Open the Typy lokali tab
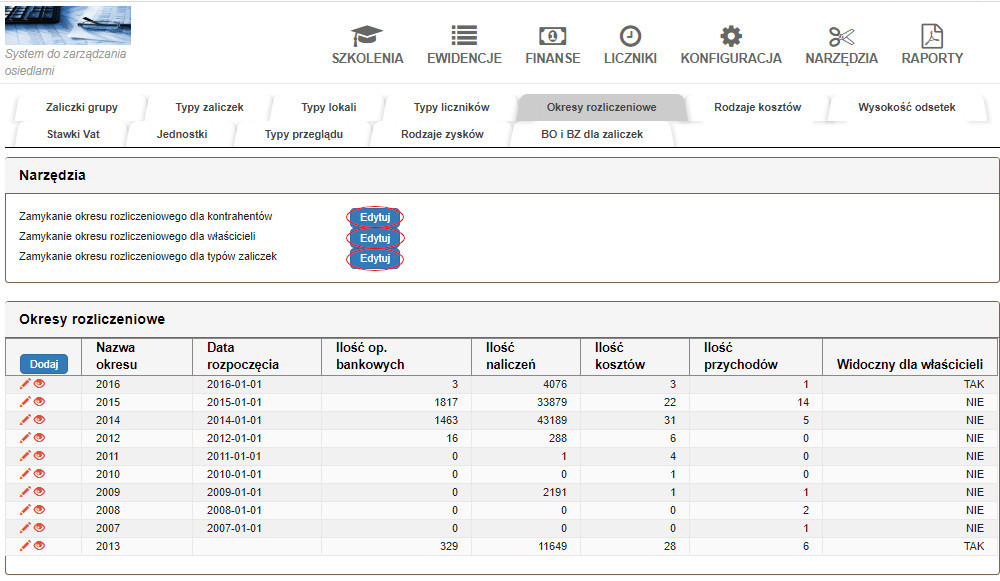Screen dimensions: 1000x581 tap(328, 107)
